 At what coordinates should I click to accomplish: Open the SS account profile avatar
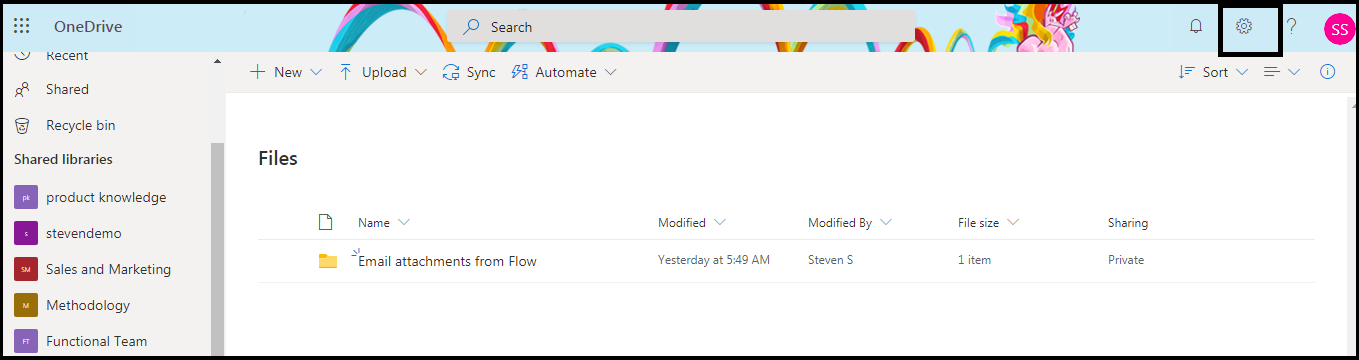(x=1338, y=28)
